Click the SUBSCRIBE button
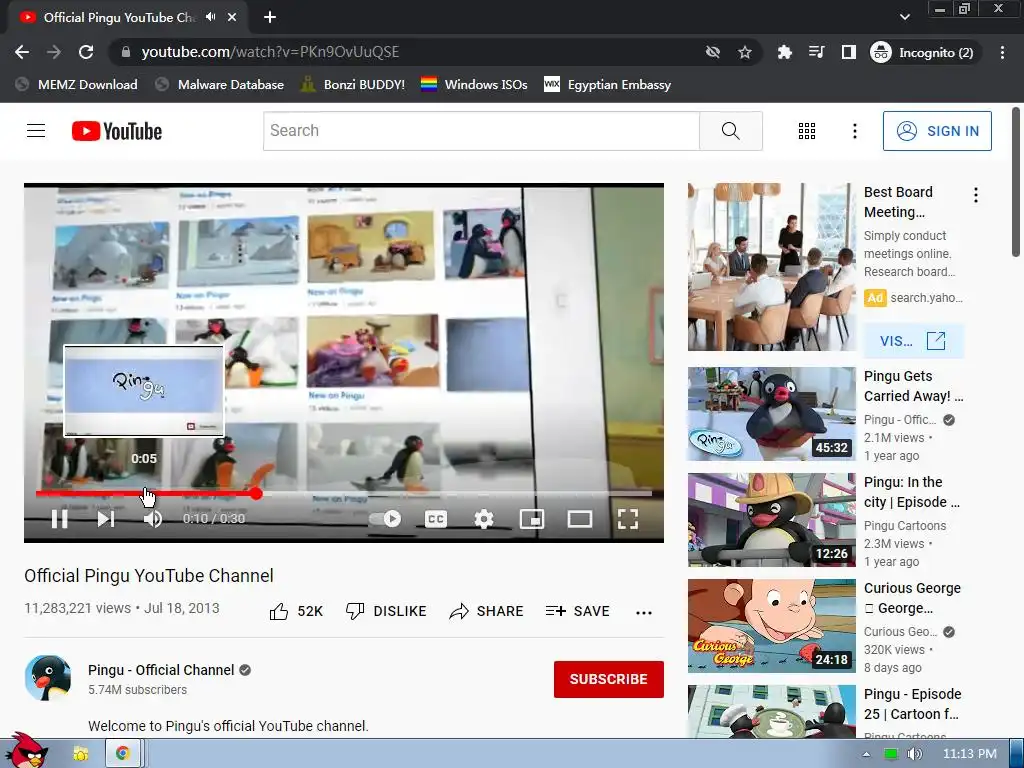 (x=609, y=679)
